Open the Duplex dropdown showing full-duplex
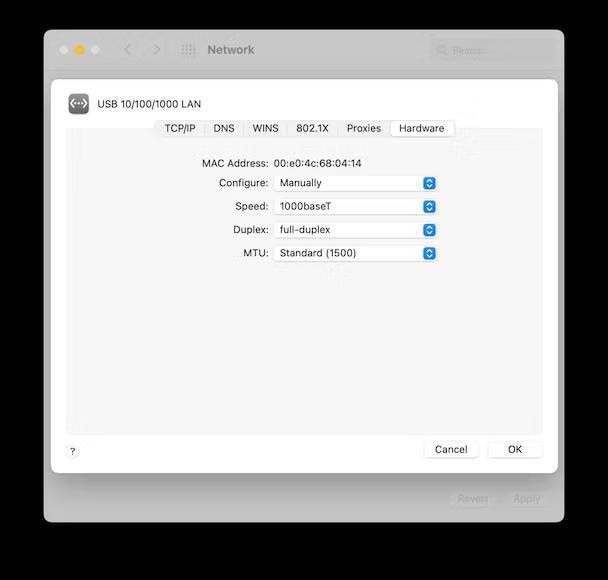Viewport: 608px width, 580px height. [355, 230]
